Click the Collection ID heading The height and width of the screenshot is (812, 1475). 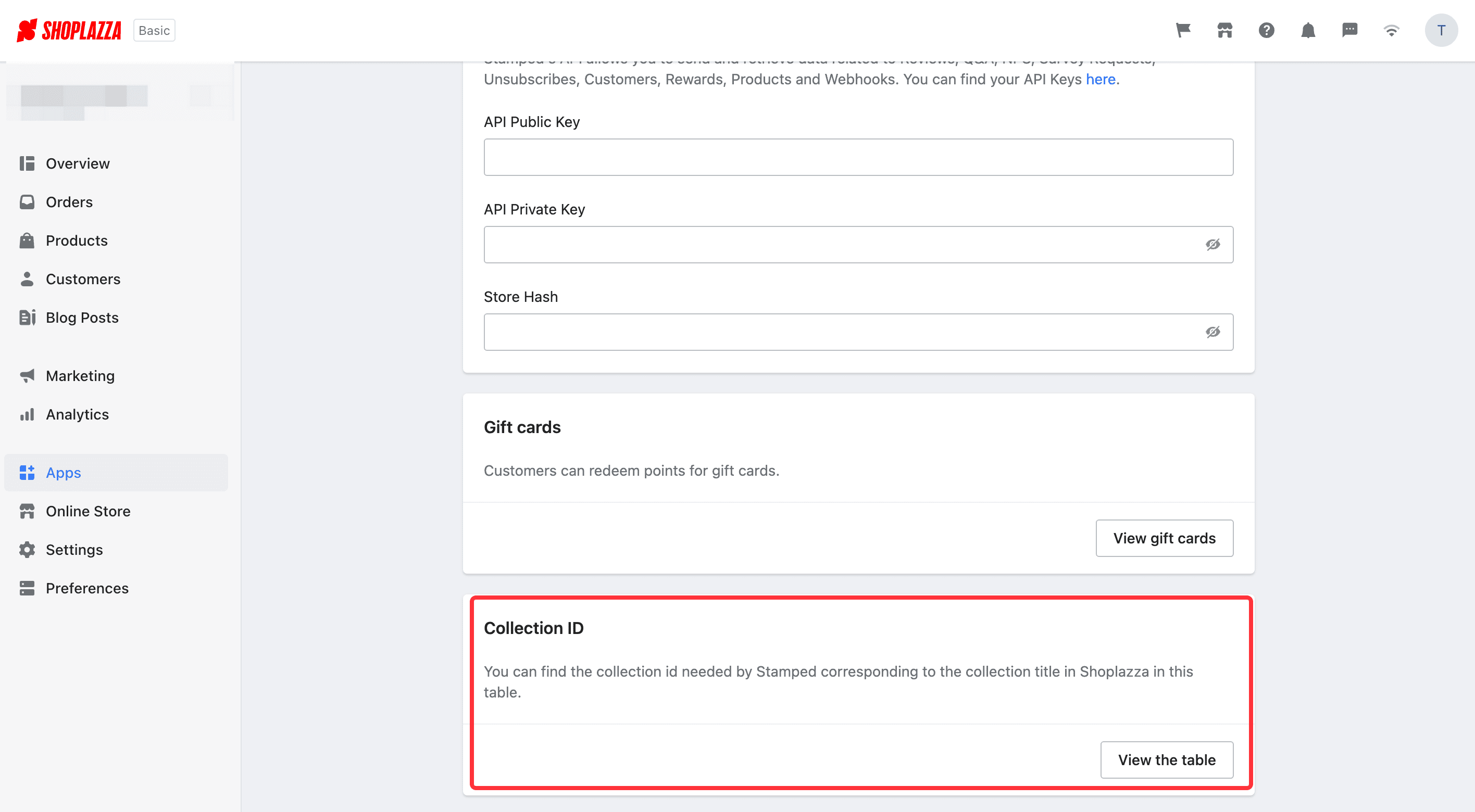[x=534, y=628]
